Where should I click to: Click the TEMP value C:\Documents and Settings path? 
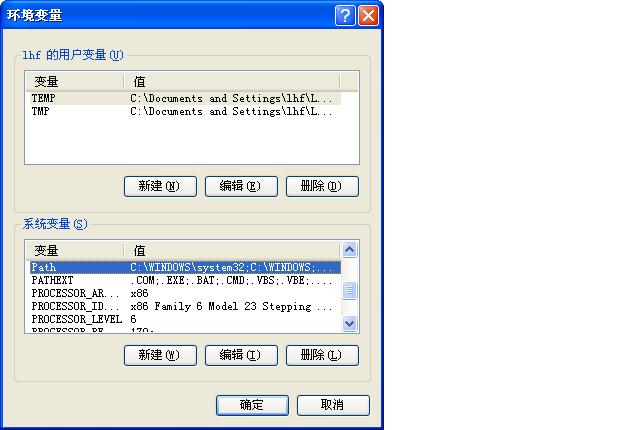(x=231, y=98)
